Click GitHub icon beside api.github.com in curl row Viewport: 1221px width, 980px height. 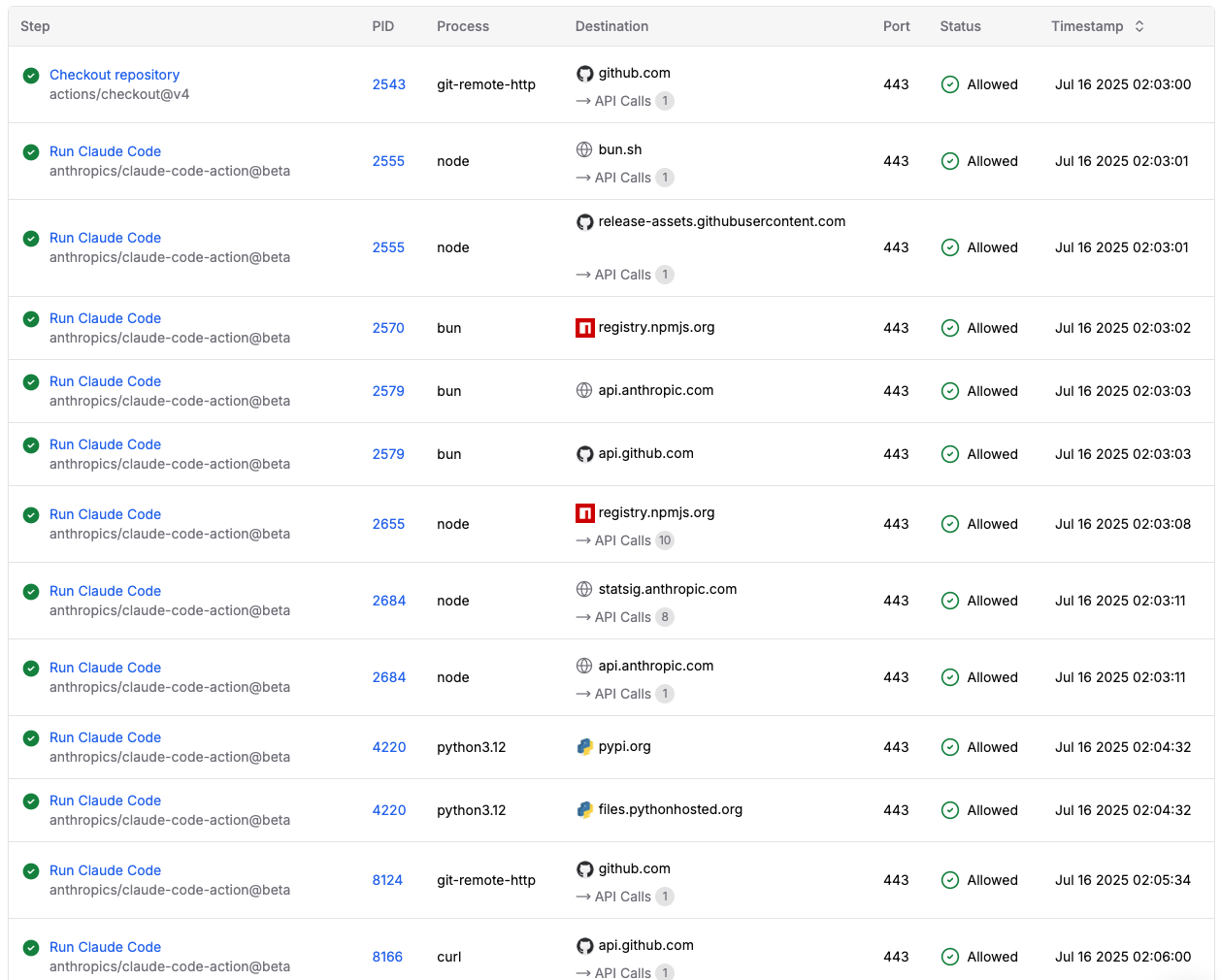(584, 946)
